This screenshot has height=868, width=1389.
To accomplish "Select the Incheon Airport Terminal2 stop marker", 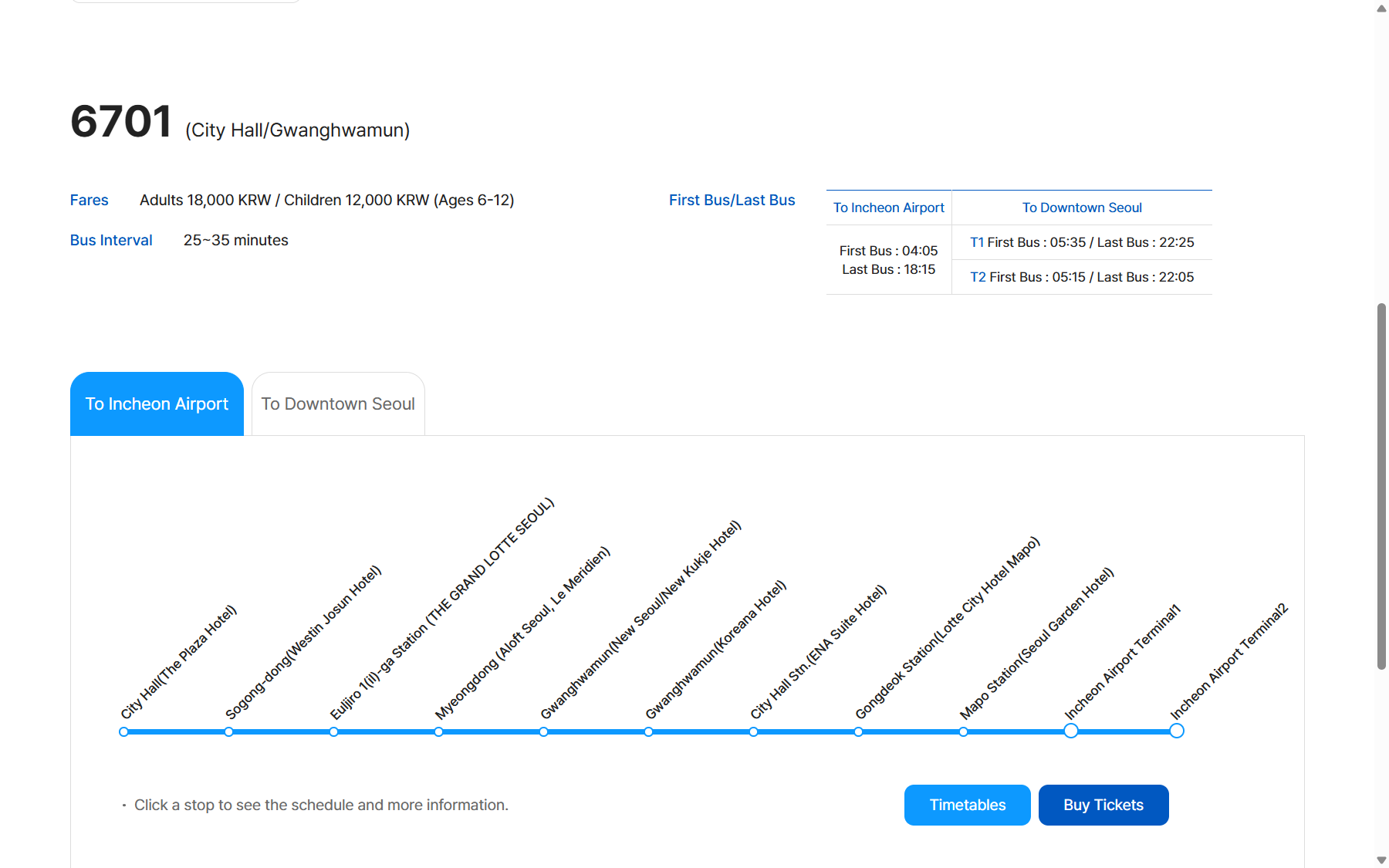I will pyautogui.click(x=1176, y=731).
